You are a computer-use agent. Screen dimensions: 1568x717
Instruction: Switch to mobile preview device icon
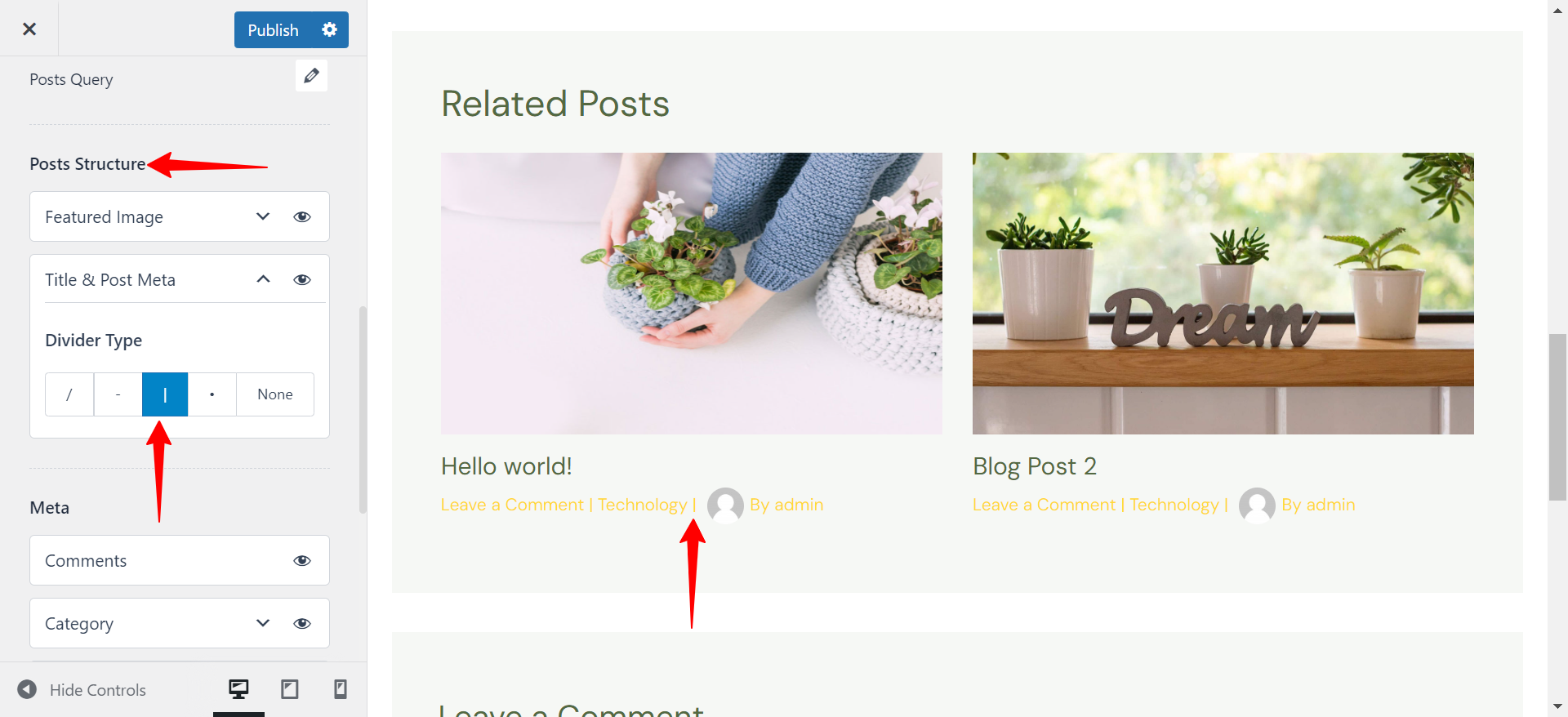(341, 689)
